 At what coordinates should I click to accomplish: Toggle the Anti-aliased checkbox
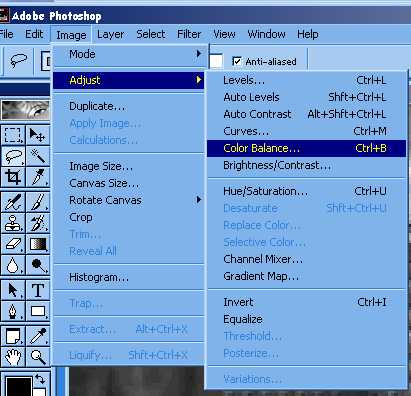237,61
